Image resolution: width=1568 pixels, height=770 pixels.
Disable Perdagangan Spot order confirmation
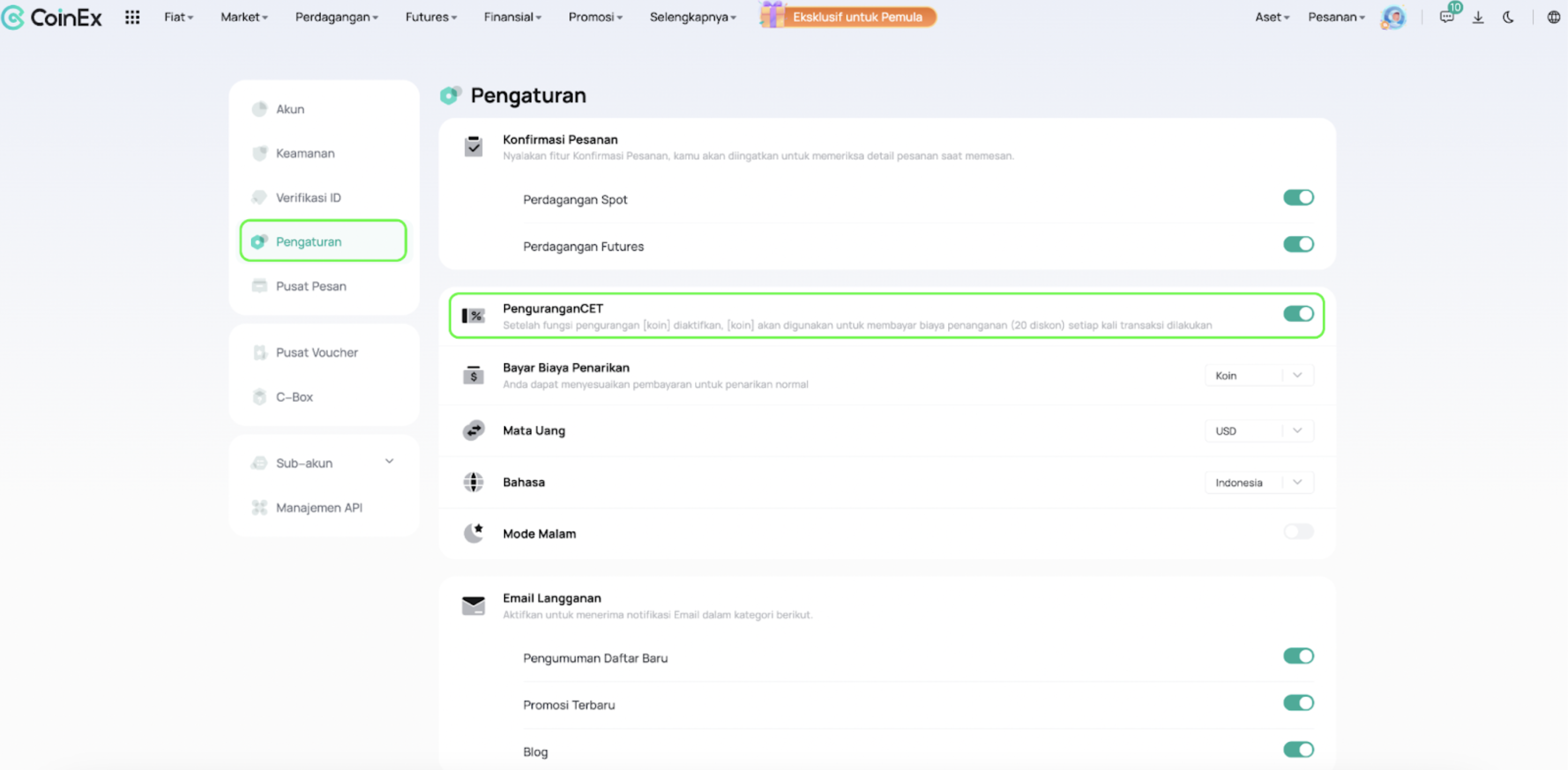pyautogui.click(x=1298, y=197)
